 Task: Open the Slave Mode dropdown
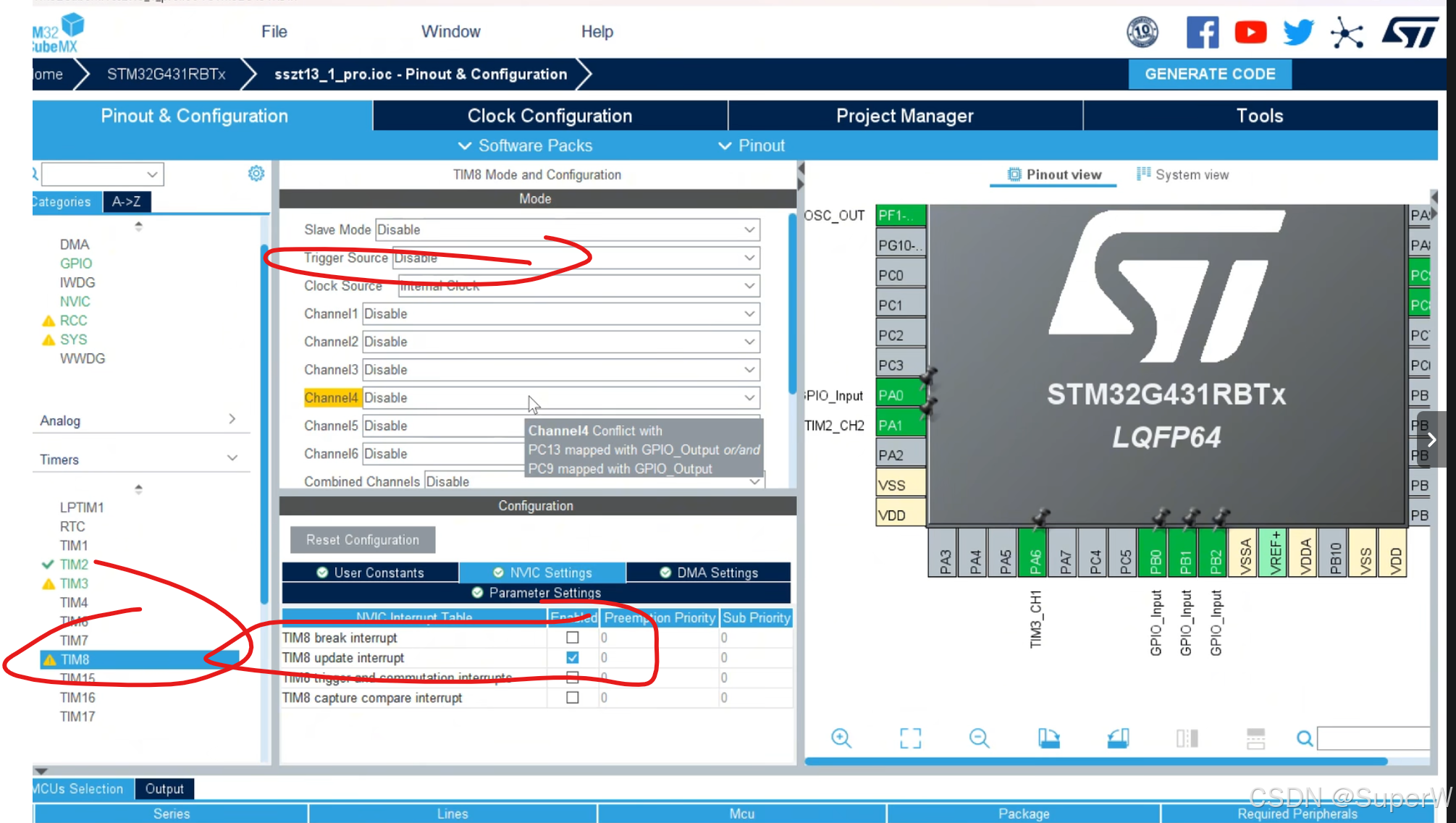click(x=567, y=229)
